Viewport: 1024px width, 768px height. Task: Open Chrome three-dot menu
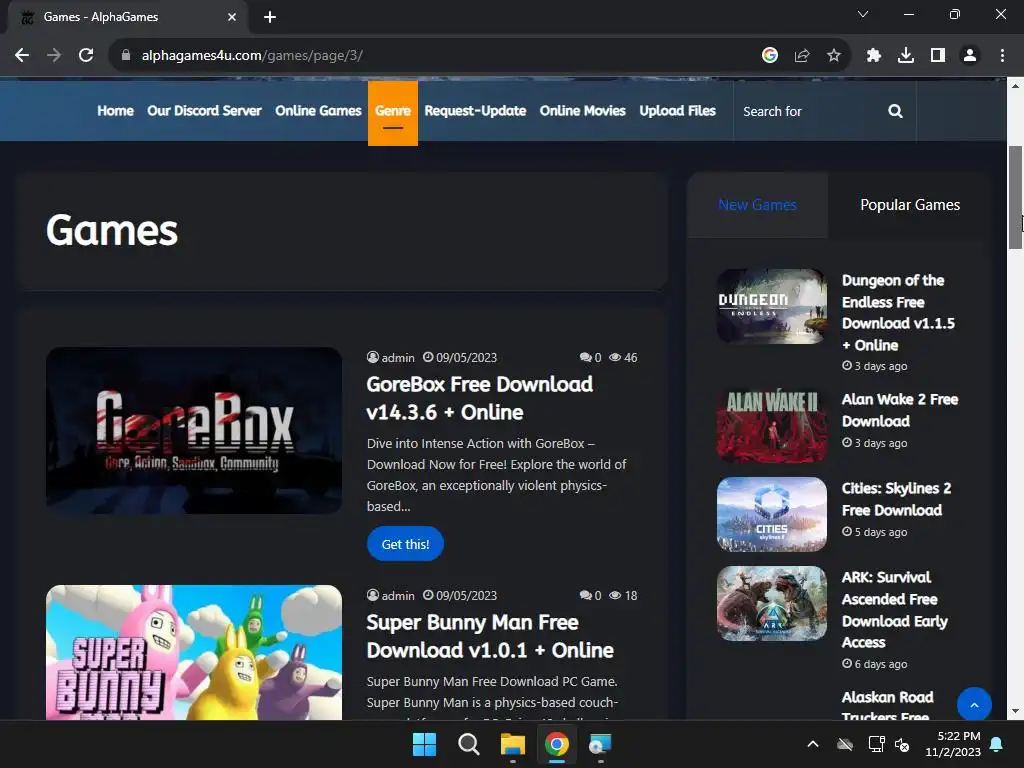1002,56
